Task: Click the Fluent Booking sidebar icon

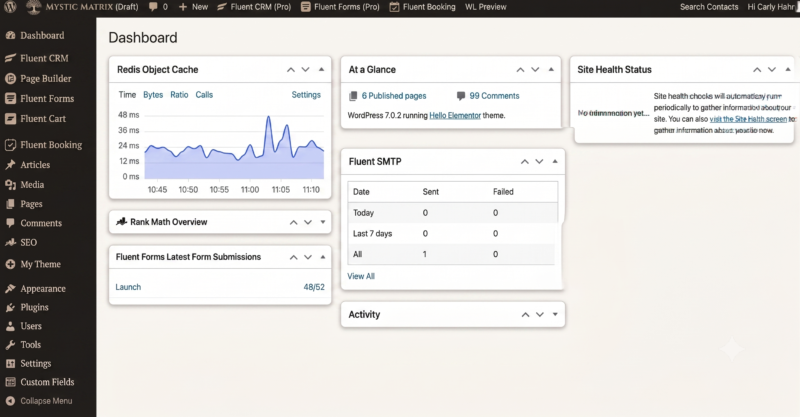Action: [x=10, y=145]
